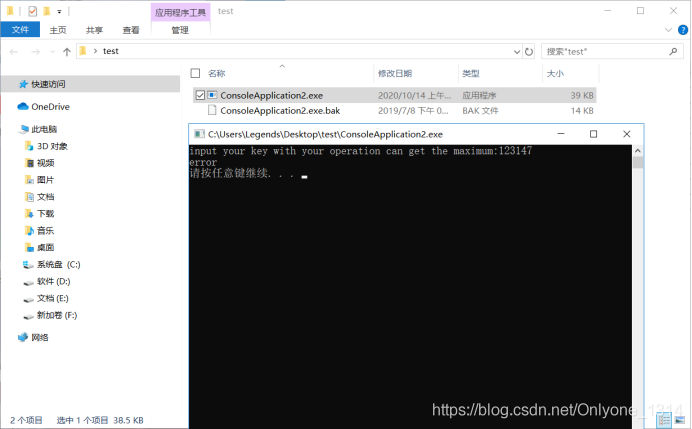This screenshot has height=429, width=692.
Task: Click the new folder quick-access icon
Action: 46,11
